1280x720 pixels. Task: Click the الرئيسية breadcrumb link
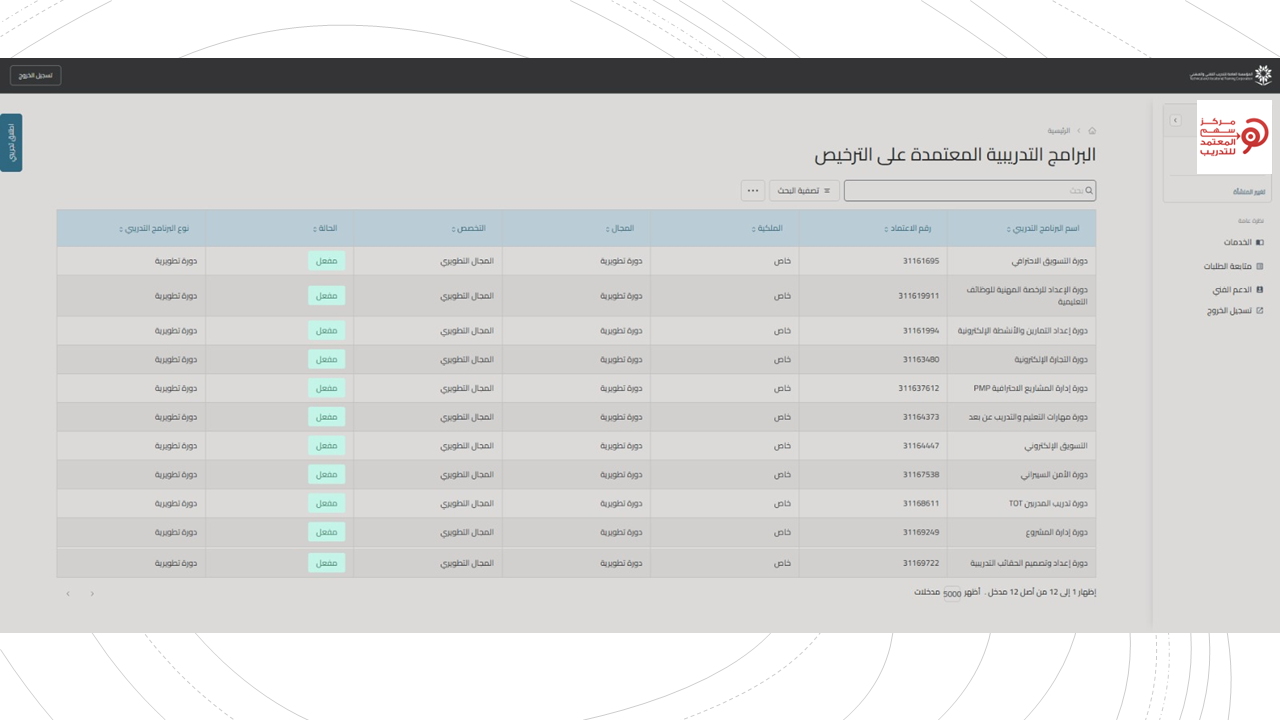pyautogui.click(x=1059, y=131)
